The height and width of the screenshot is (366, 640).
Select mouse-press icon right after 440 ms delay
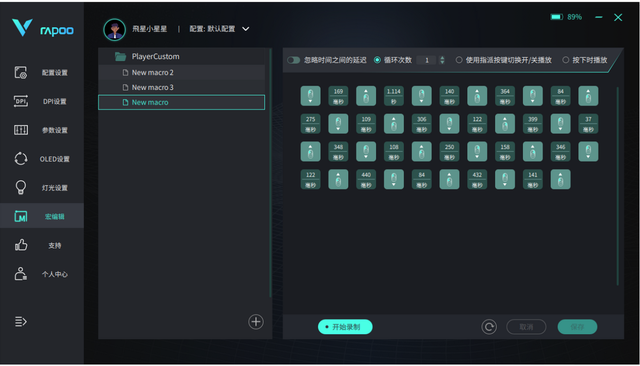[x=394, y=179]
